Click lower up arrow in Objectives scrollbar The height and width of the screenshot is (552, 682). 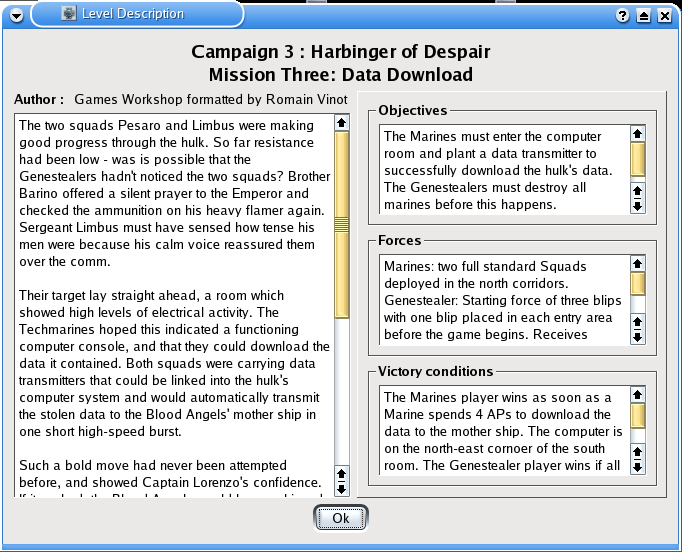[x=638, y=191]
